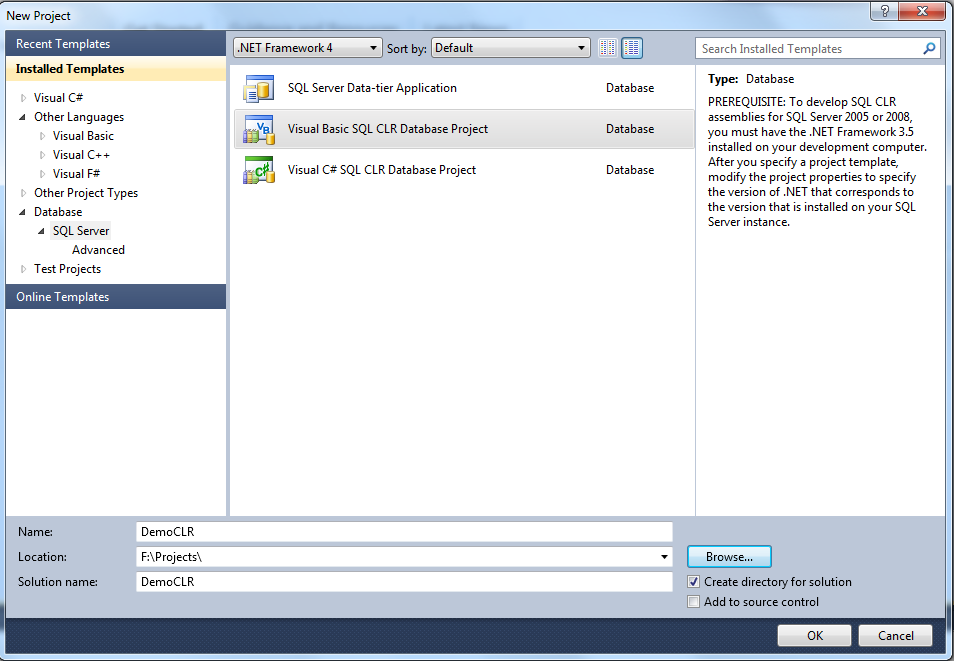Click the Browse button
The image size is (954, 661).
[x=728, y=556]
